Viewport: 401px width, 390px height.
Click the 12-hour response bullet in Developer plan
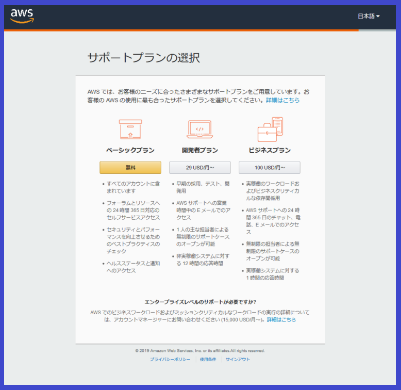click(203, 260)
